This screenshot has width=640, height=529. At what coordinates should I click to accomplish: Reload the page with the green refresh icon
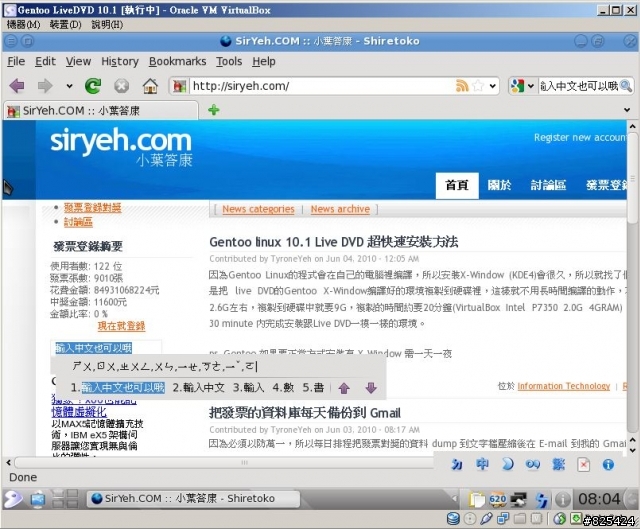pyautogui.click(x=93, y=86)
